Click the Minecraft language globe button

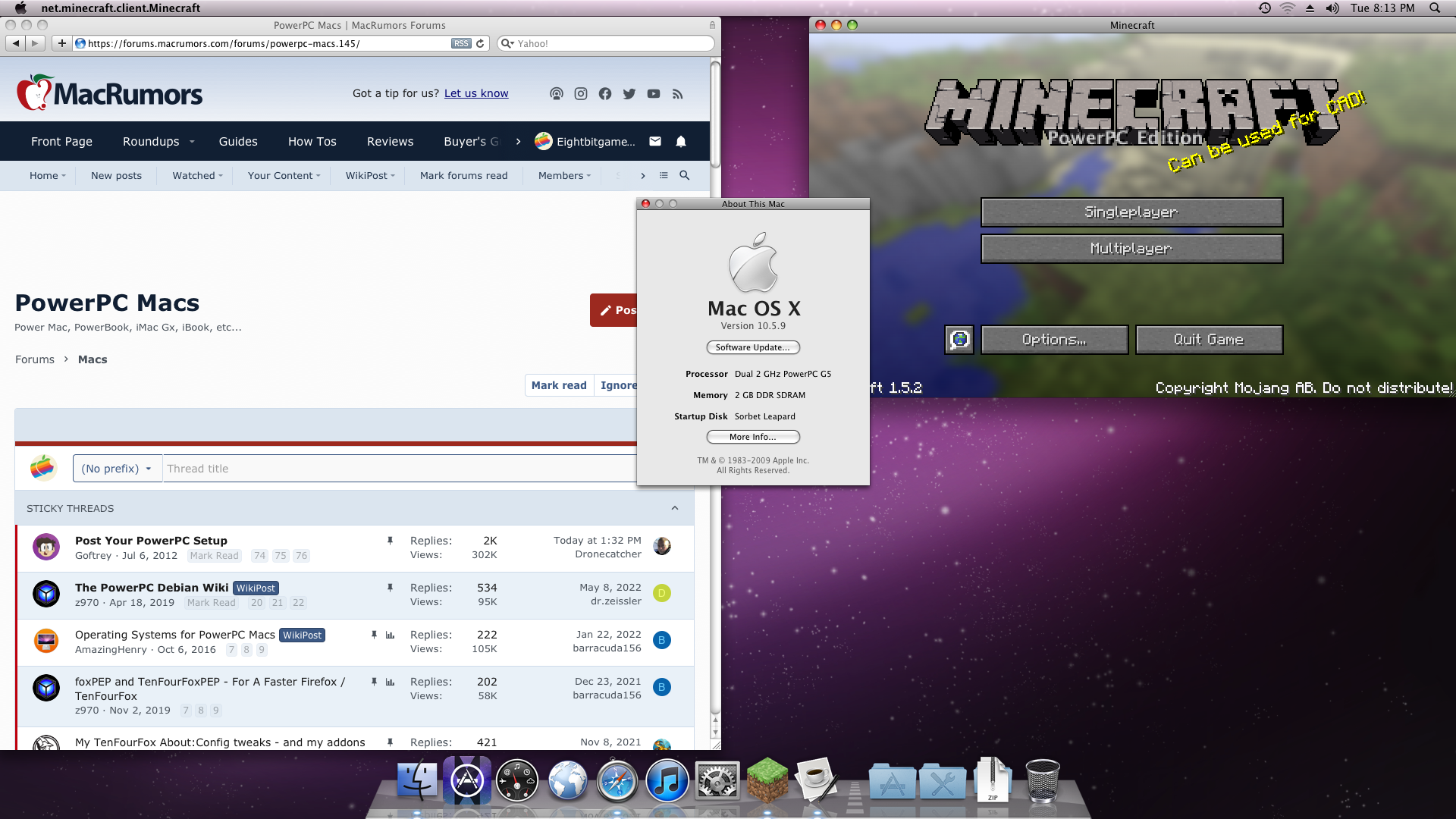959,340
